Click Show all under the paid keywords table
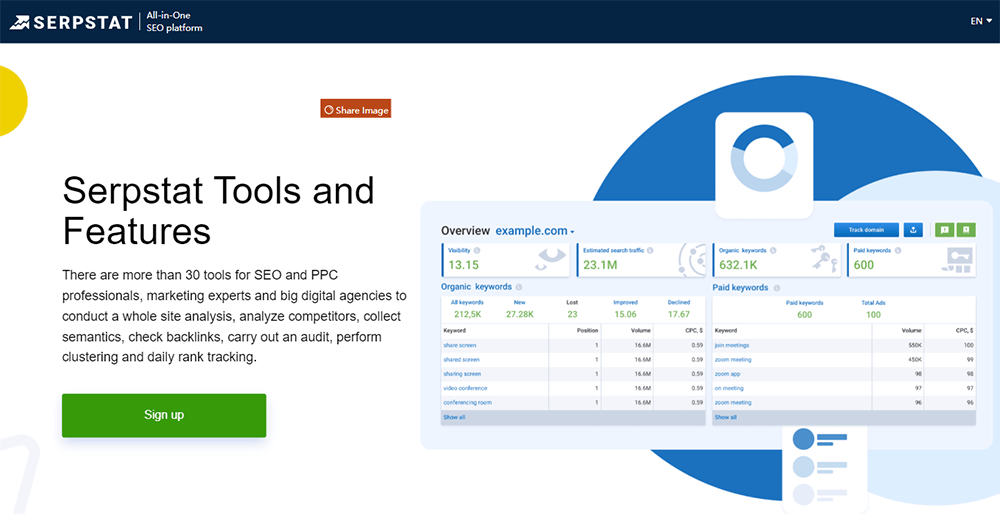This screenshot has height=514, width=1000. click(x=726, y=417)
